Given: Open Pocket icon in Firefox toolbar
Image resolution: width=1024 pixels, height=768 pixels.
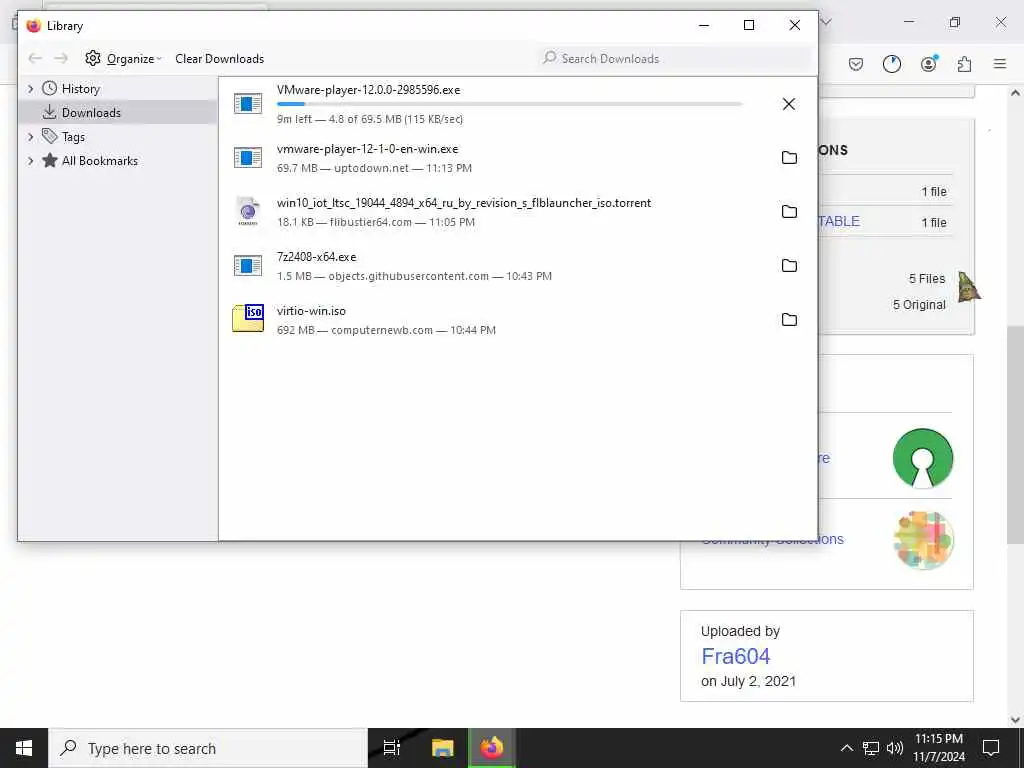Looking at the screenshot, I should [856, 64].
